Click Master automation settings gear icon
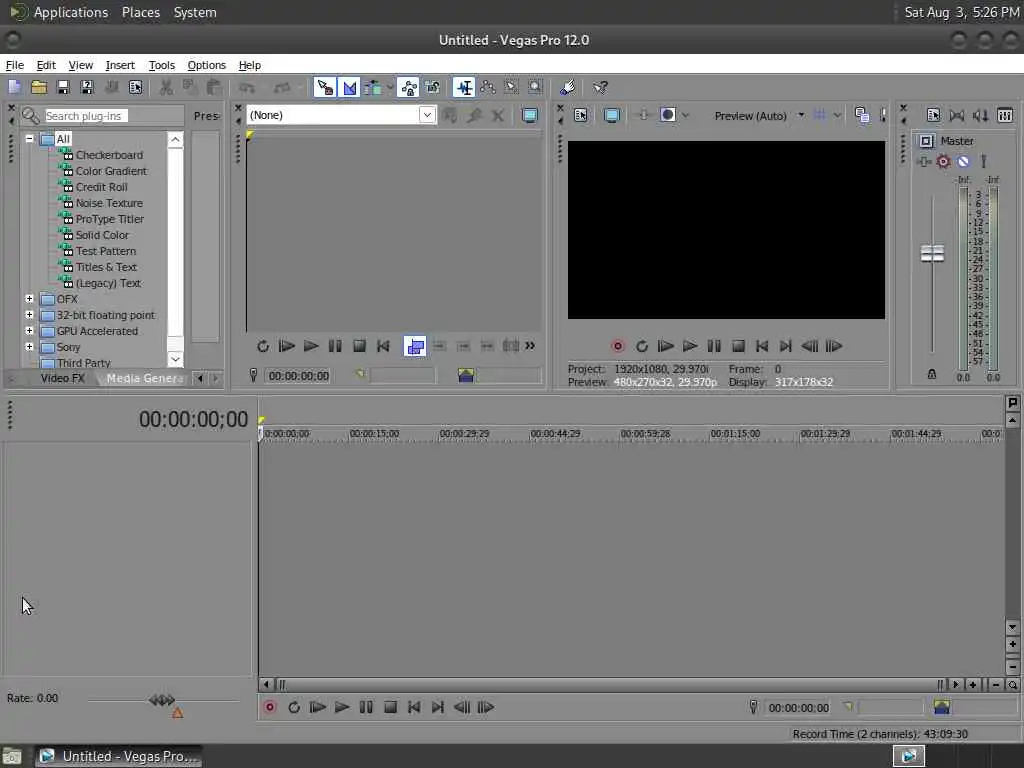 [x=943, y=161]
